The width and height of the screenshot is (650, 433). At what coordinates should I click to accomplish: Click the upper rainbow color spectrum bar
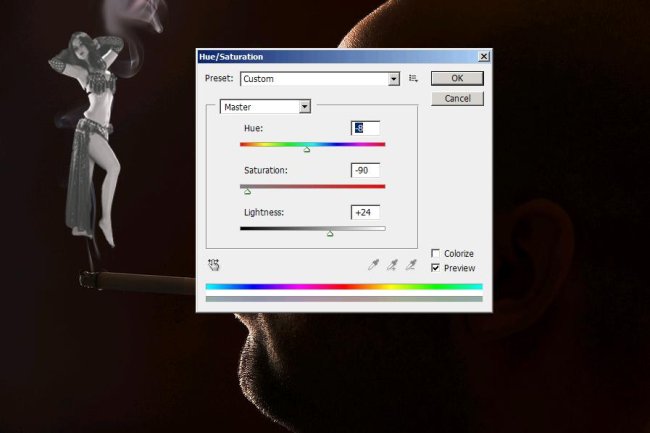(344, 286)
